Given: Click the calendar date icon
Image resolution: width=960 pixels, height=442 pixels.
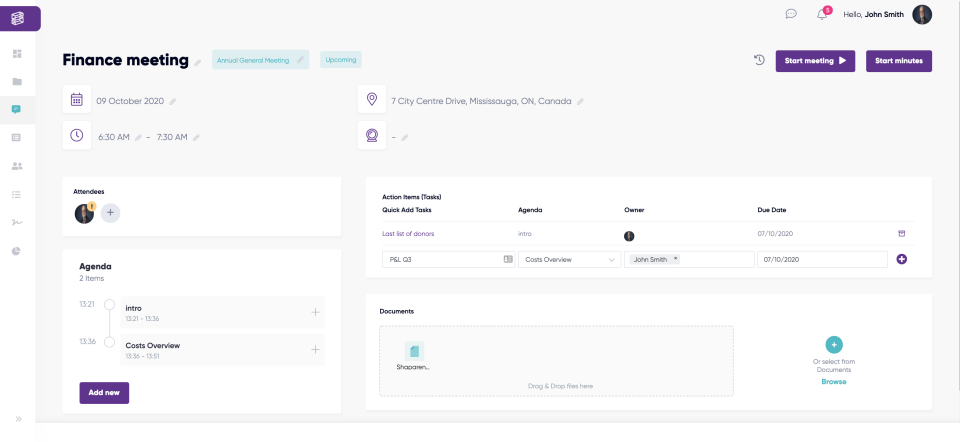Looking at the screenshot, I should click(77, 100).
